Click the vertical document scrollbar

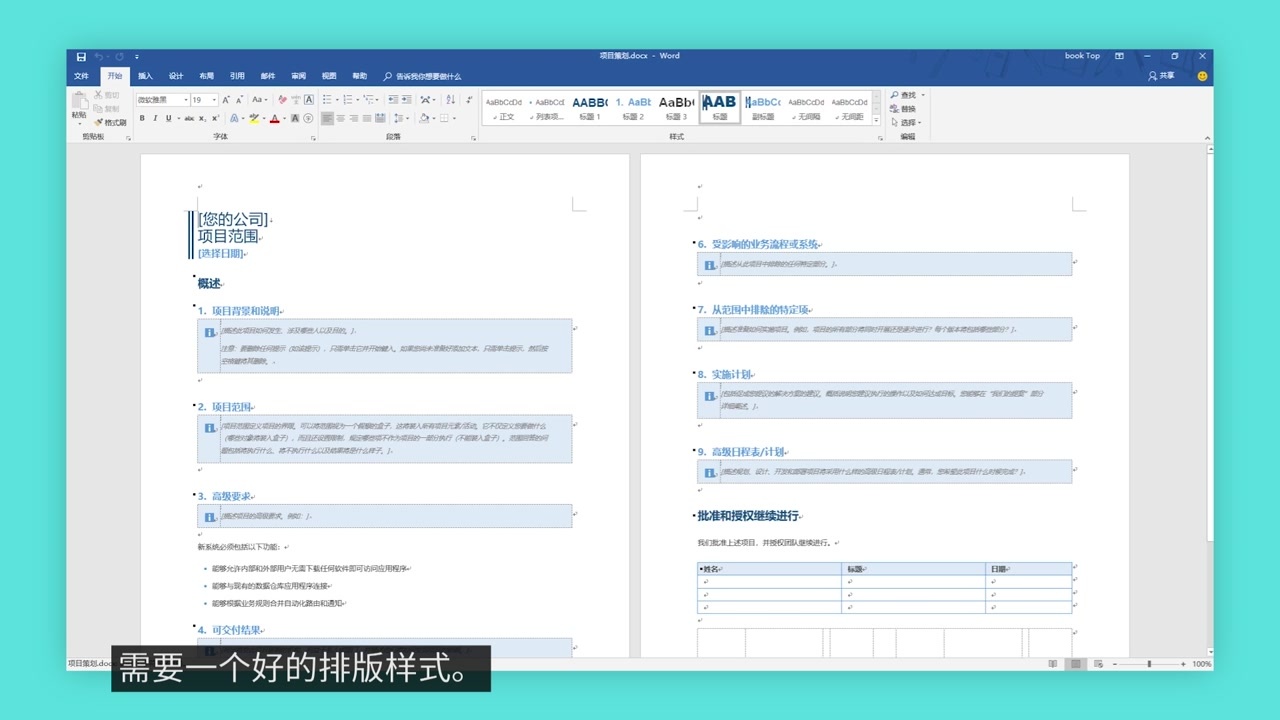click(x=1208, y=400)
